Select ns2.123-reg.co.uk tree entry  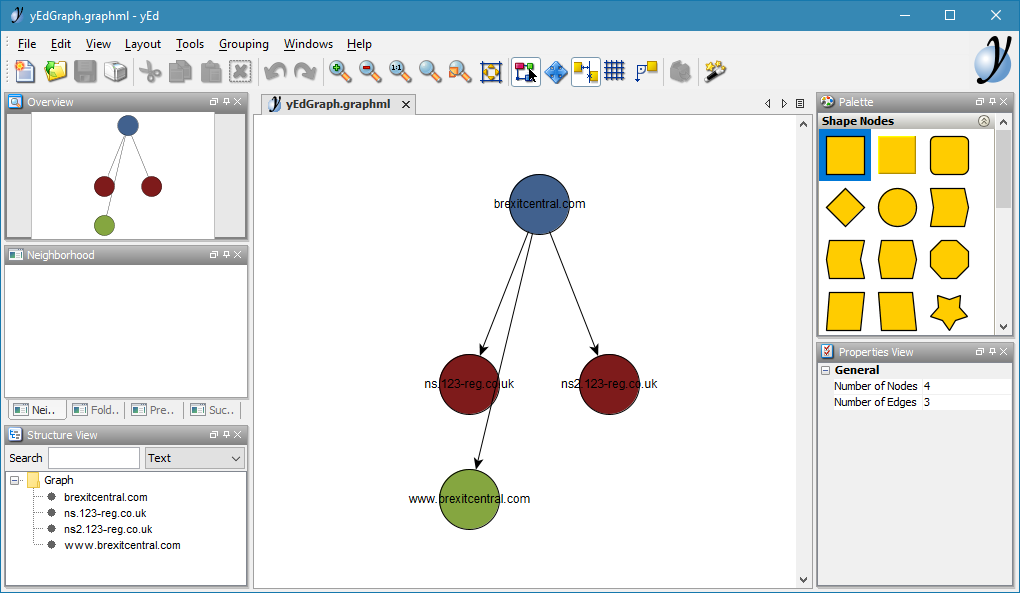tap(108, 529)
